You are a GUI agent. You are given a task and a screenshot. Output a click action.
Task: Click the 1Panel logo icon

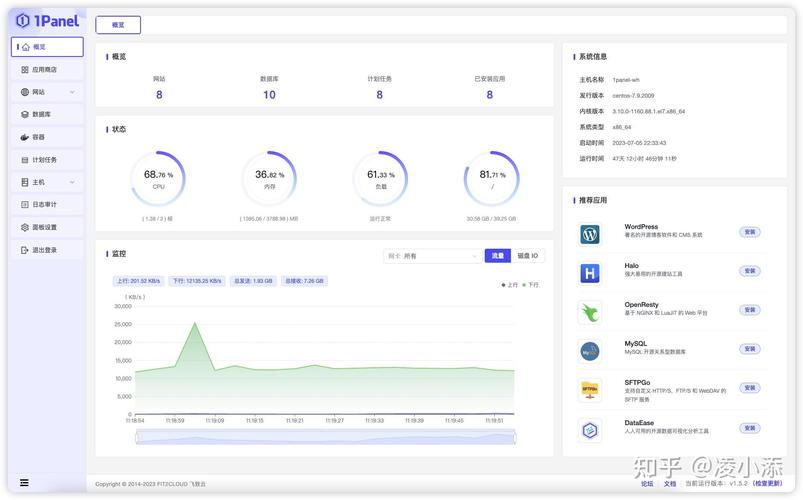pyautogui.click(x=23, y=20)
